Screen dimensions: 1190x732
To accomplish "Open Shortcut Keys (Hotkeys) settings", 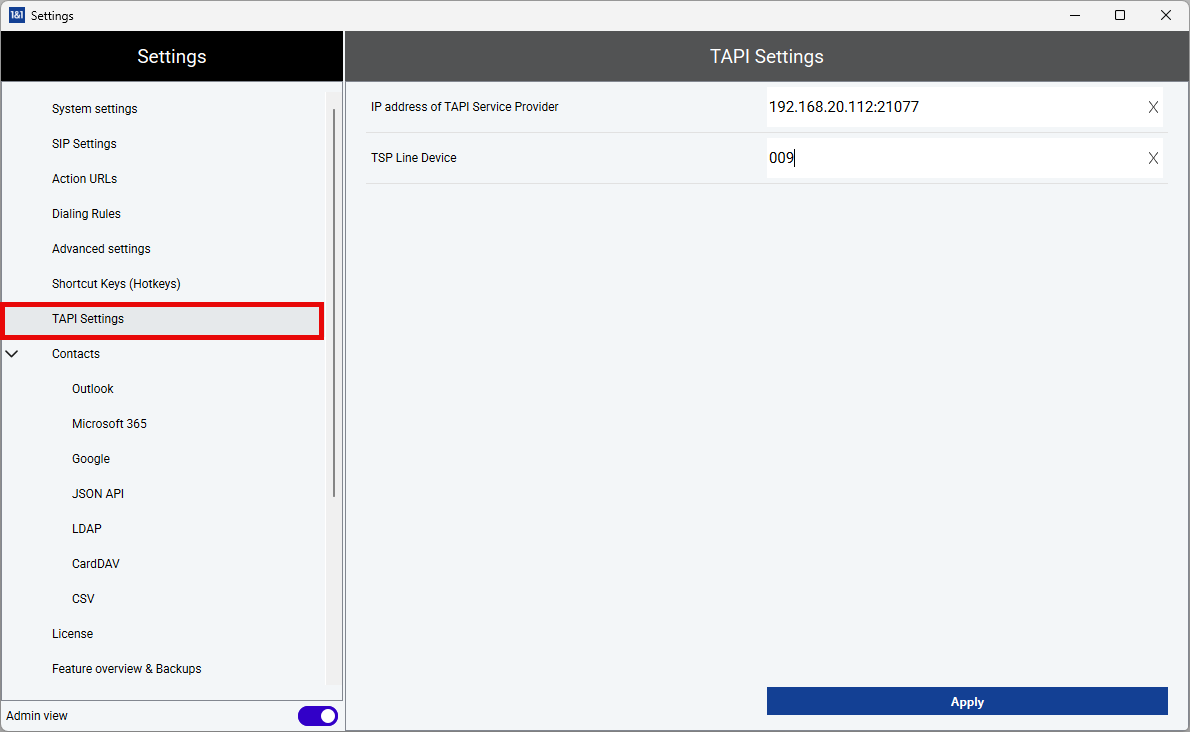I will pyautogui.click(x=116, y=284).
